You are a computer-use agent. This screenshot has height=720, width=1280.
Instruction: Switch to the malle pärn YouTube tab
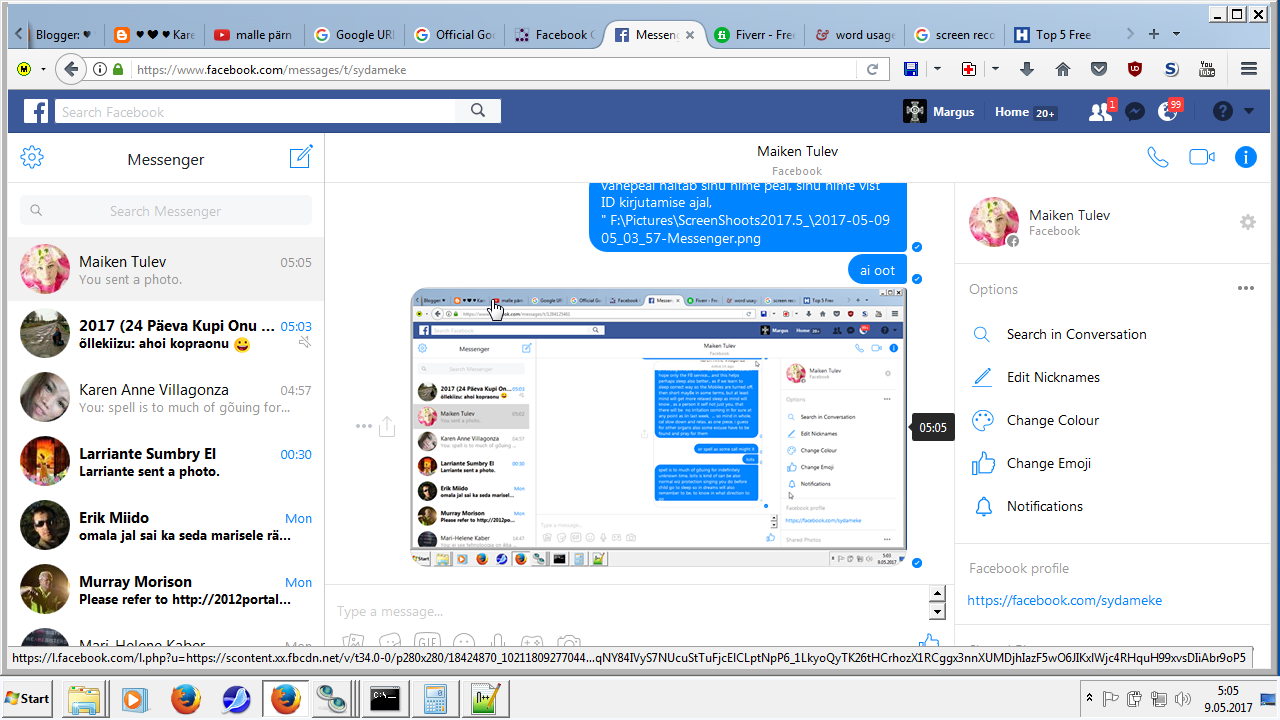pyautogui.click(x=253, y=34)
